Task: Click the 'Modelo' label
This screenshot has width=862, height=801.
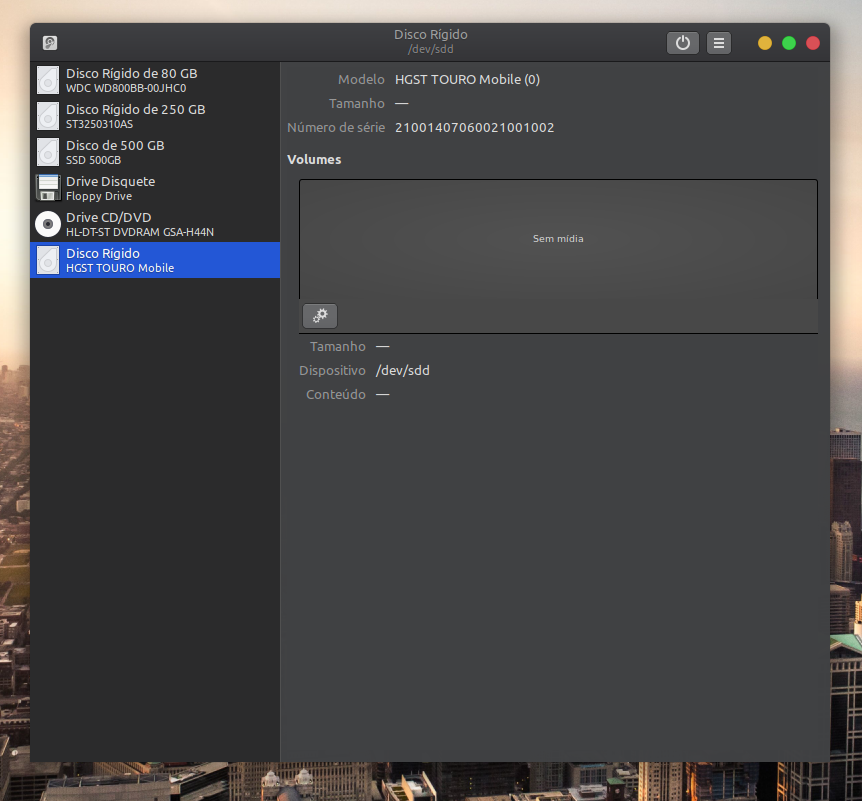Action: (361, 80)
